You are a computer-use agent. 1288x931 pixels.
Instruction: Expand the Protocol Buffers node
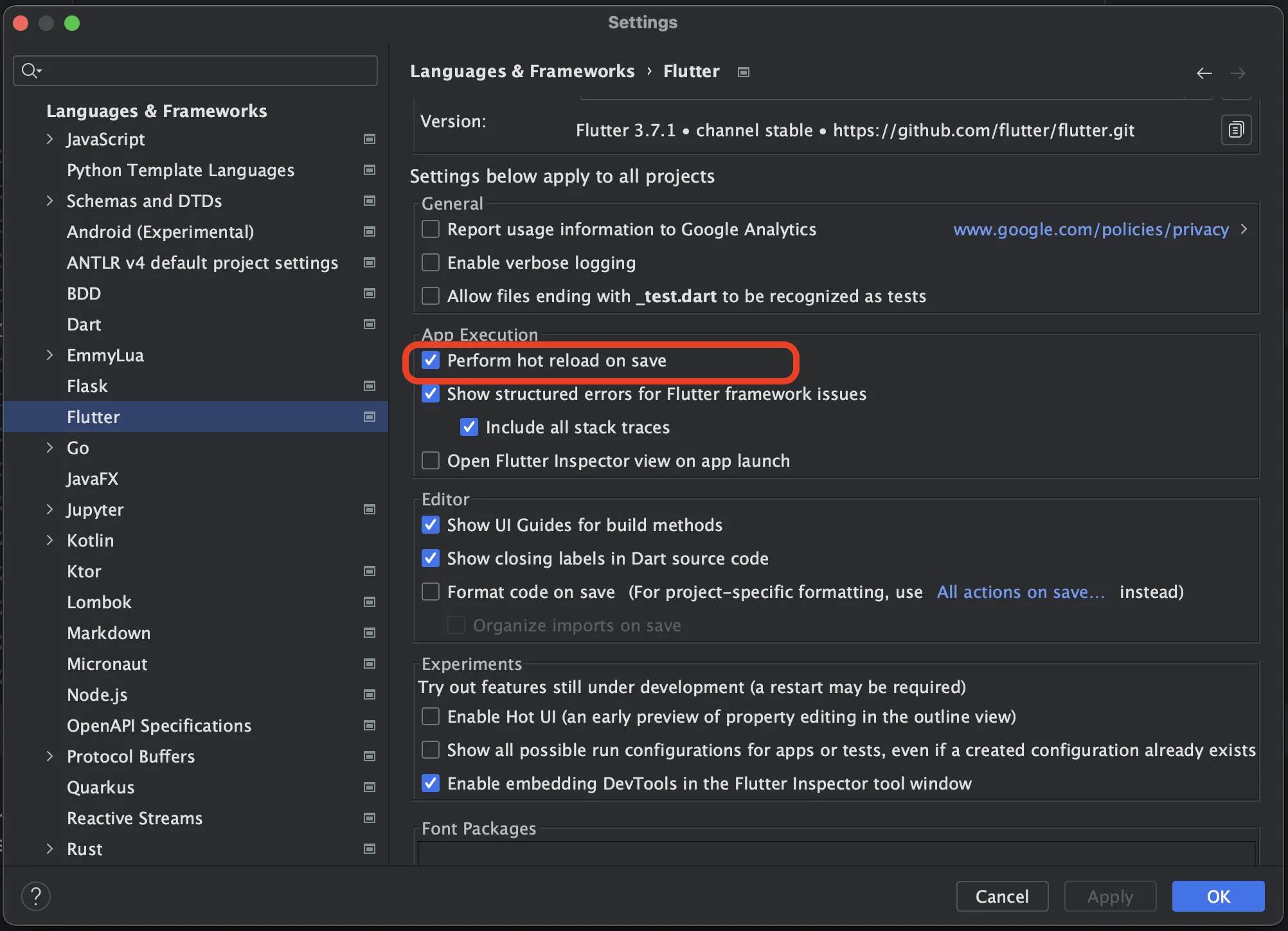click(50, 756)
